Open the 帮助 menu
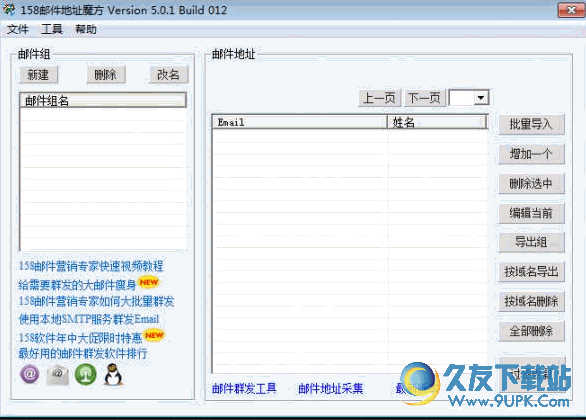Image resolution: width=586 pixels, height=420 pixels. [86, 29]
